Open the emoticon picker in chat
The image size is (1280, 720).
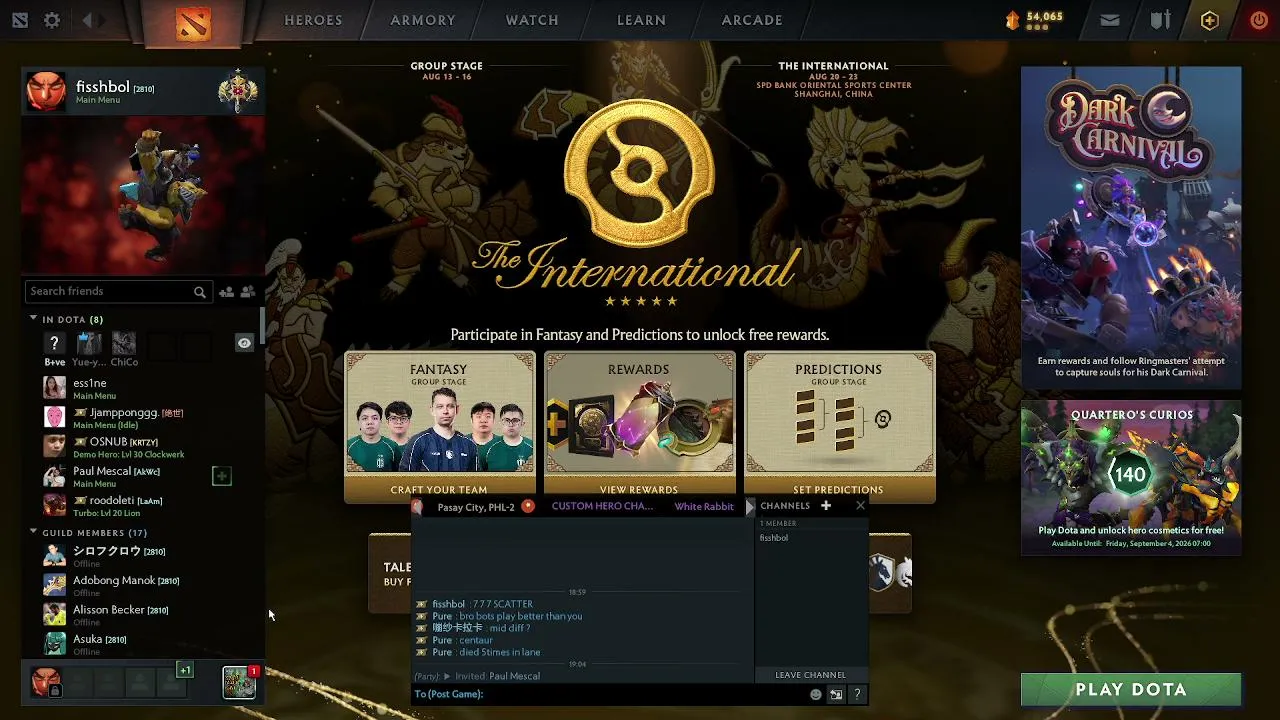click(816, 694)
